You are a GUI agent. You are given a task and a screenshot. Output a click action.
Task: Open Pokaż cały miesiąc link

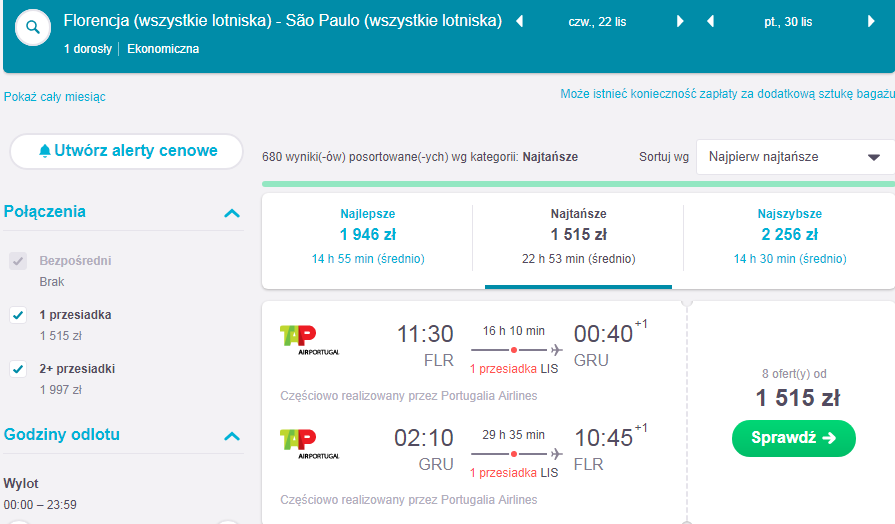point(55,97)
